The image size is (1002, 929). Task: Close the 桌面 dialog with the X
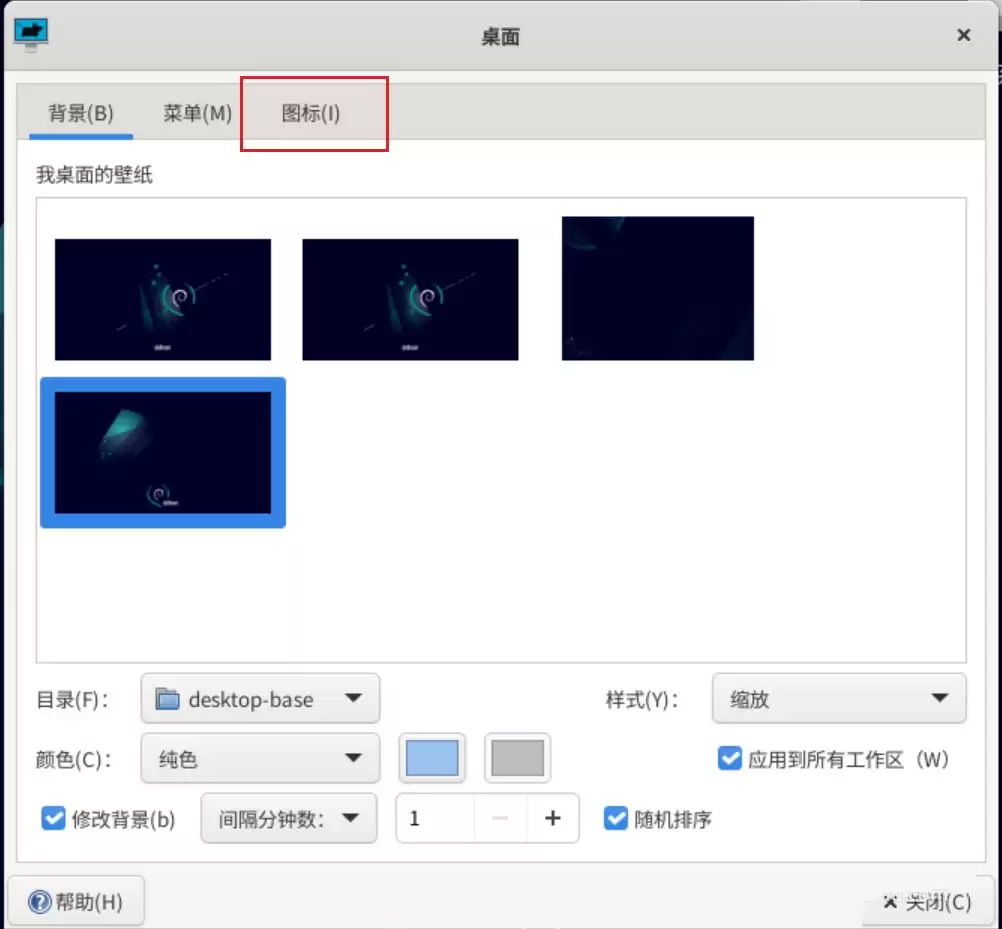click(x=964, y=35)
